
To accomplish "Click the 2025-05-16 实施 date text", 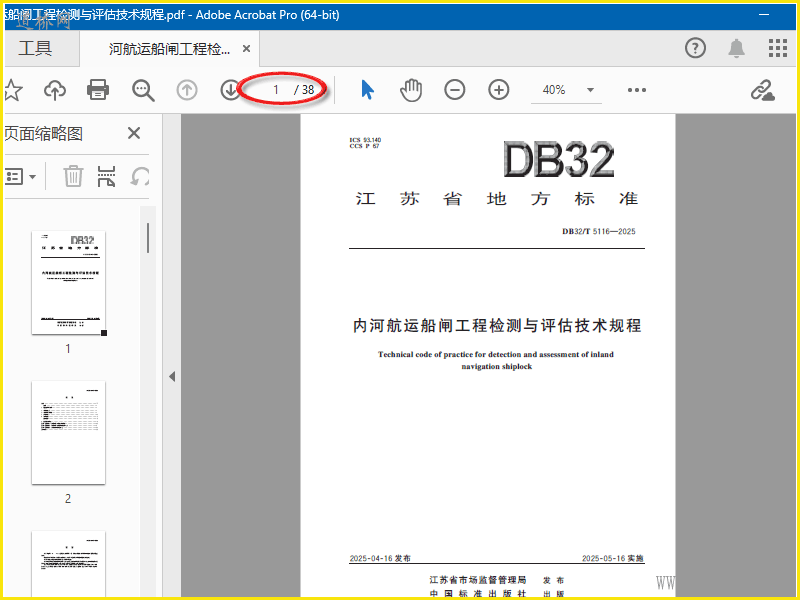I will (x=613, y=559).
